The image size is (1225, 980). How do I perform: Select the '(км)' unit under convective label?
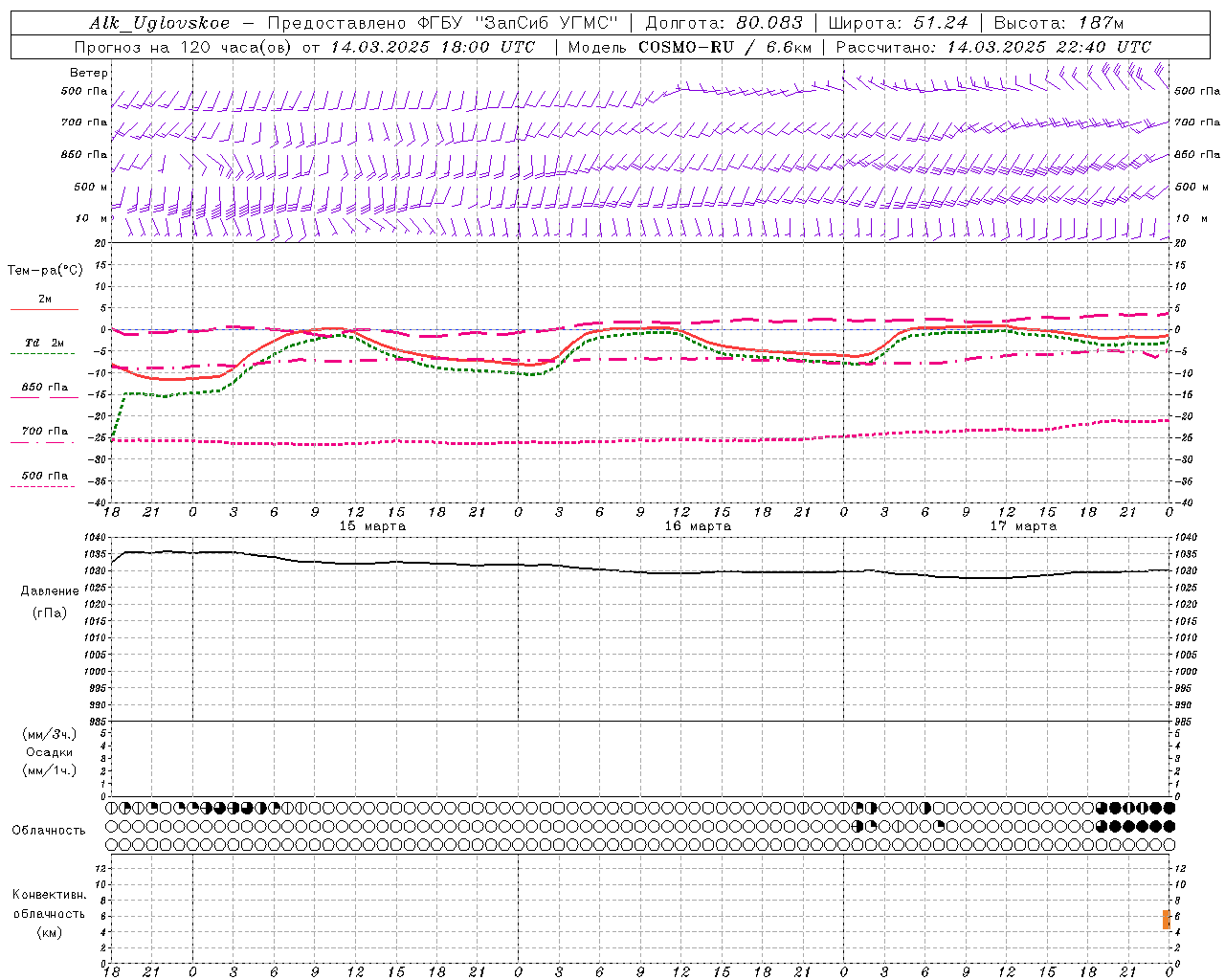50,932
